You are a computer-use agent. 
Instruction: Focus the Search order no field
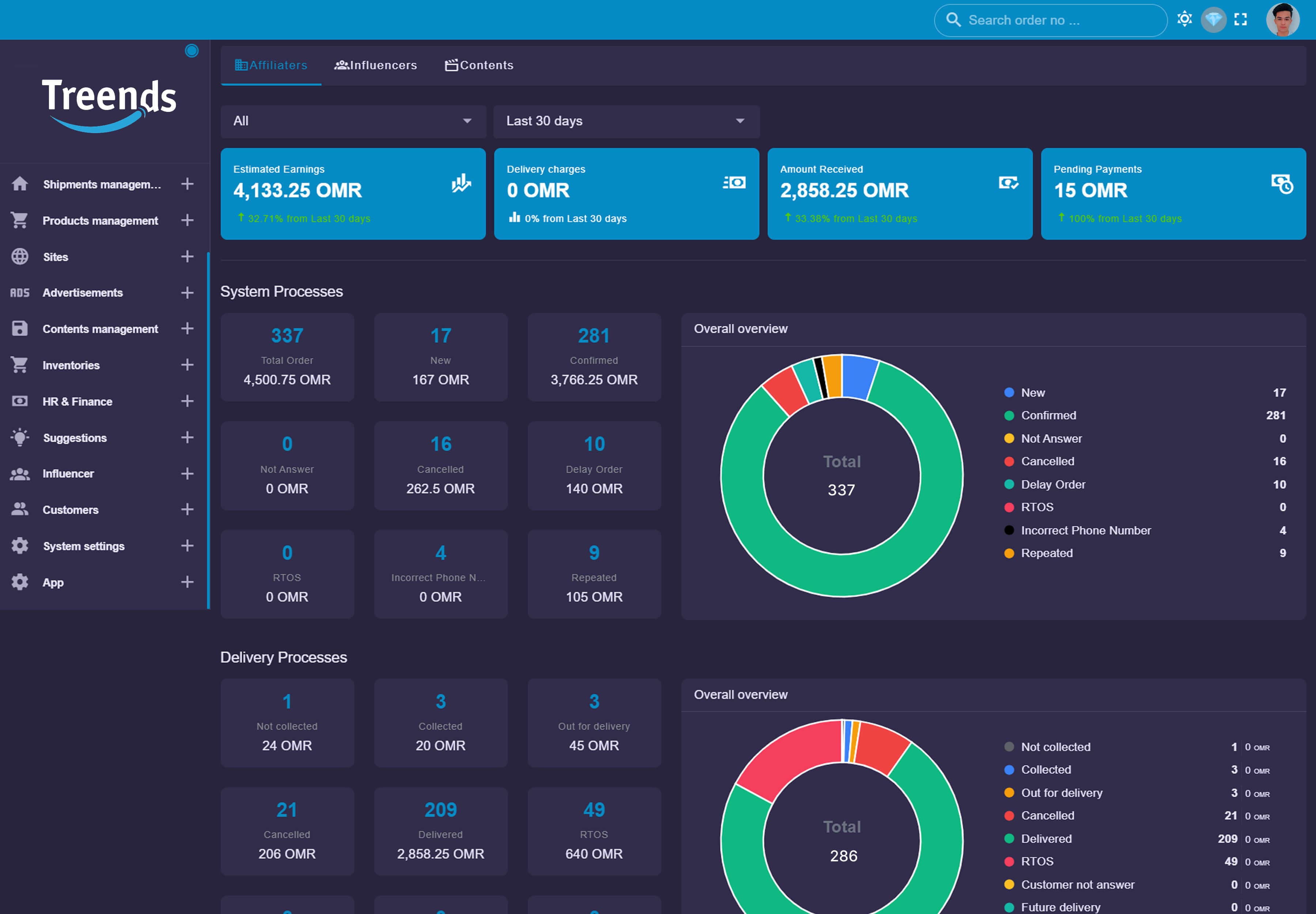[x=1050, y=20]
